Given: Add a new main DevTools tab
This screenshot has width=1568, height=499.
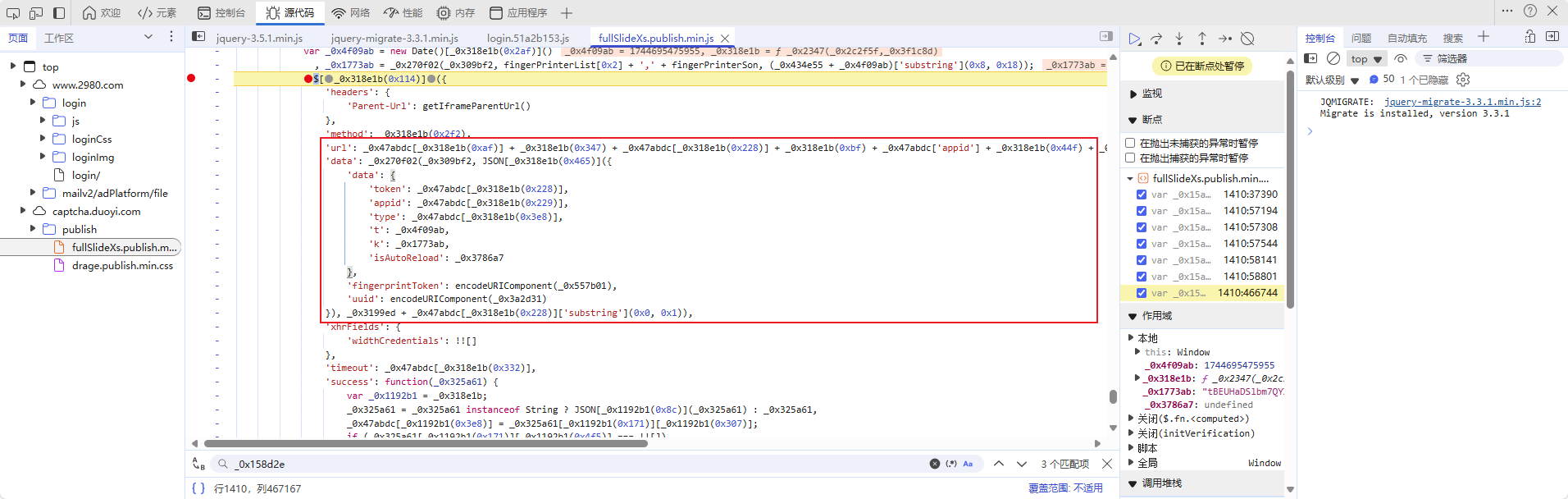Looking at the screenshot, I should [567, 13].
